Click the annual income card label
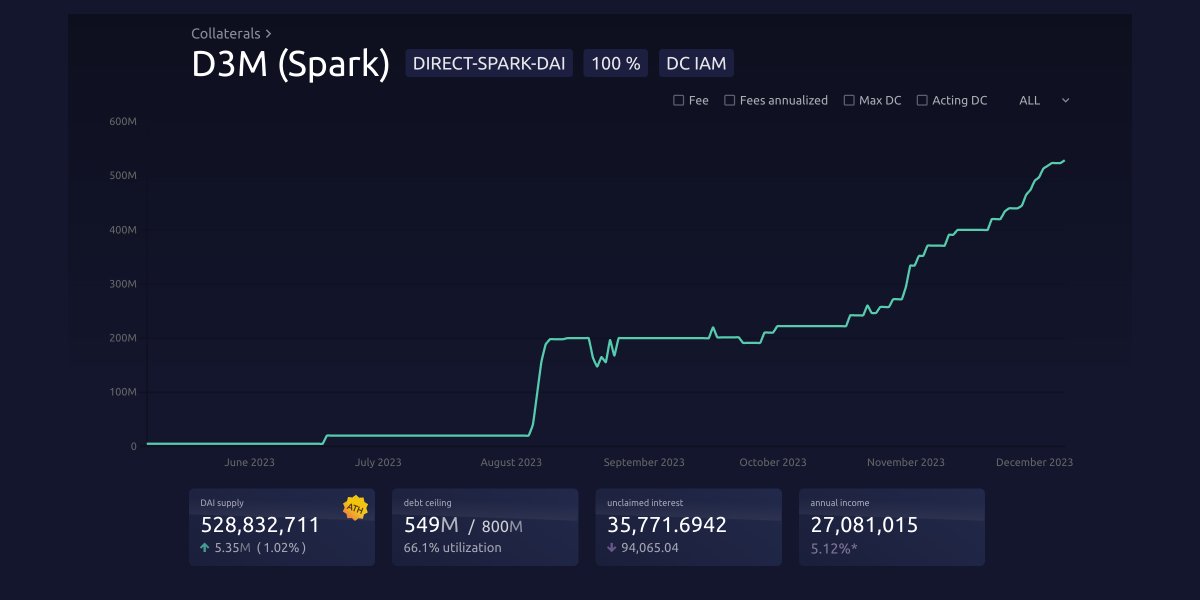Viewport: 1200px width, 600px height. point(839,503)
